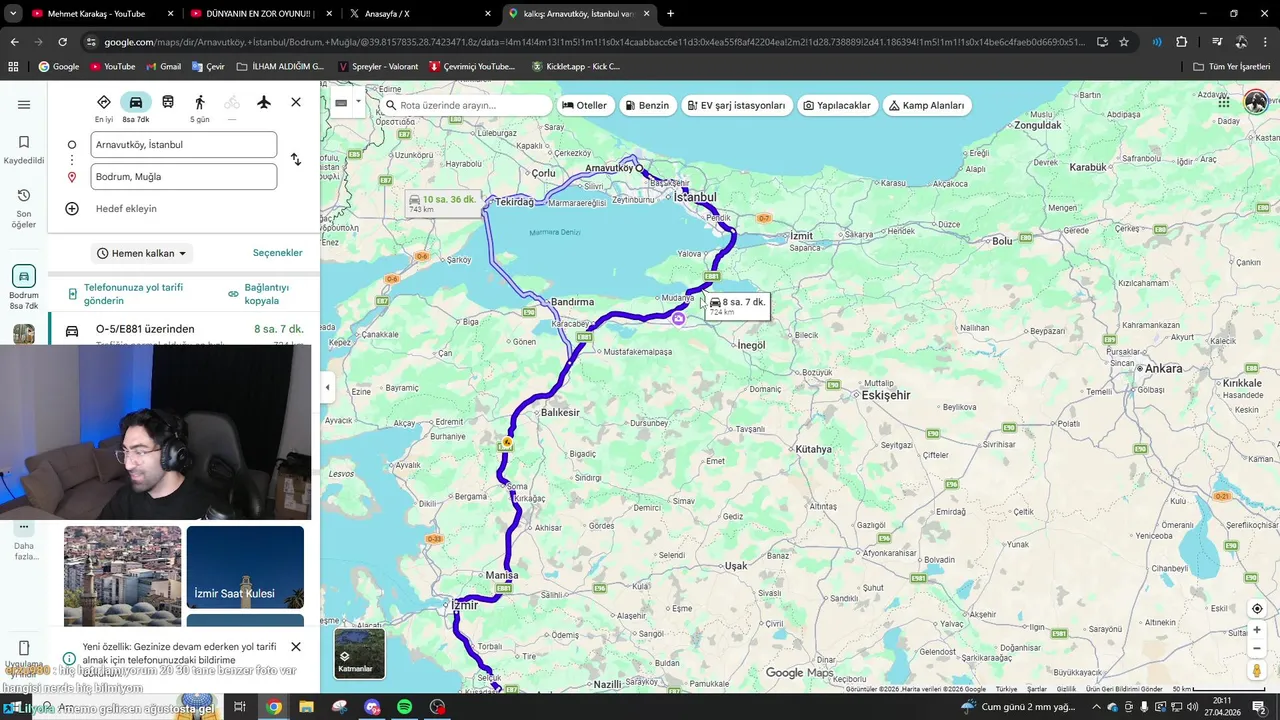Select the flights travel mode
The height and width of the screenshot is (720, 1280).
(264, 102)
